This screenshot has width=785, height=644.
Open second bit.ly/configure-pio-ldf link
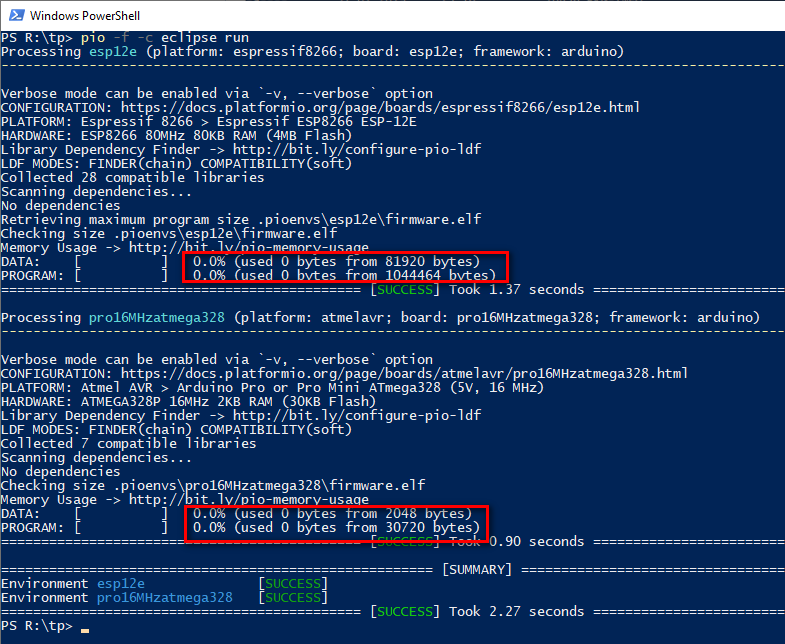click(356, 416)
